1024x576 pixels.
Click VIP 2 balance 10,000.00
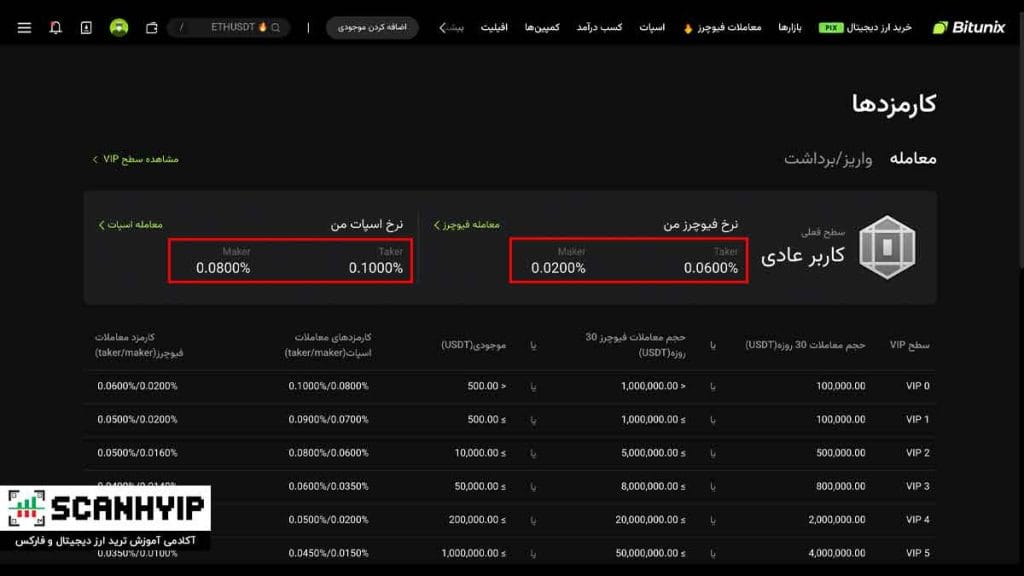pyautogui.click(x=480, y=453)
